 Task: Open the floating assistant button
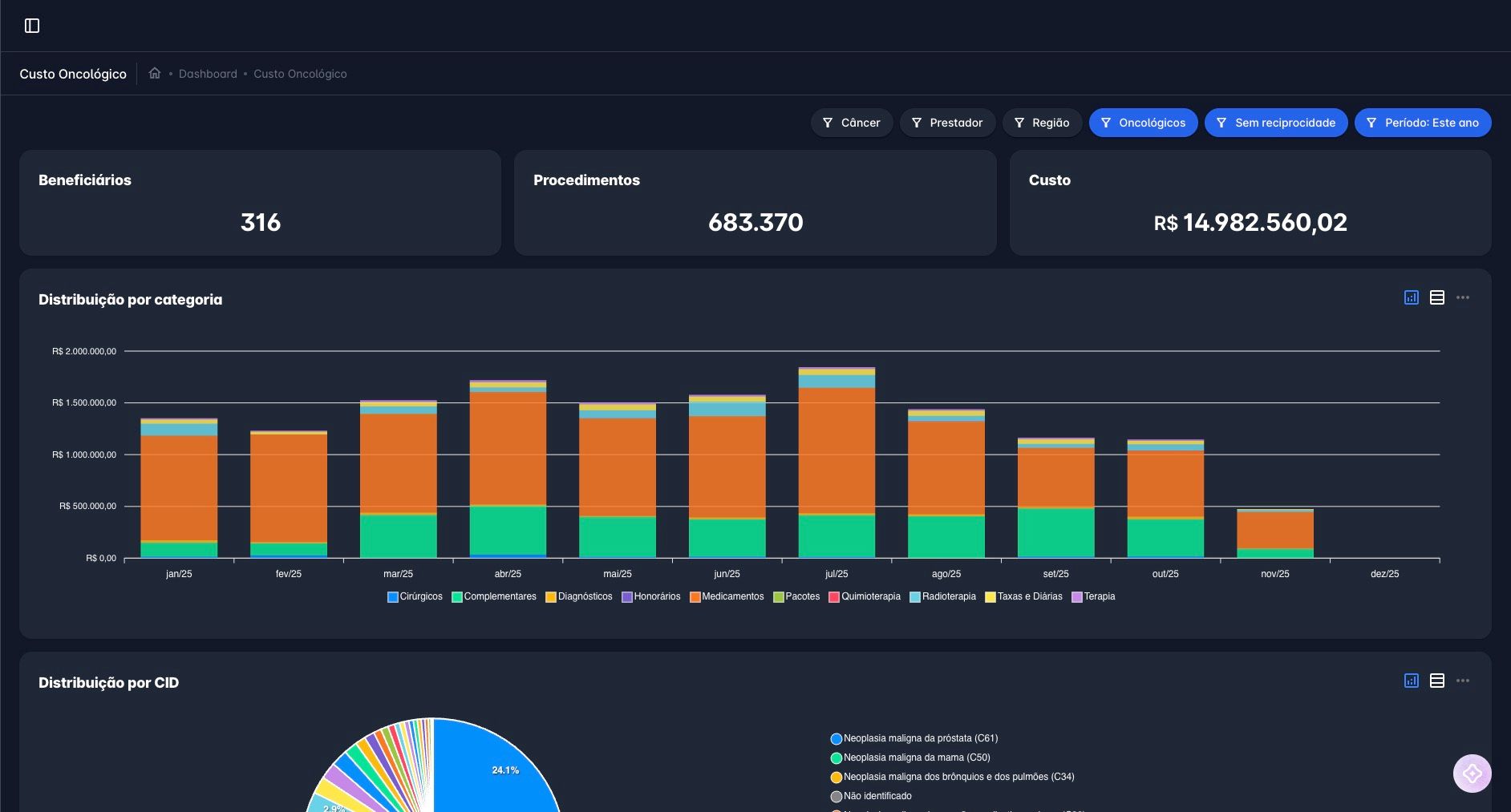pos(1472,774)
